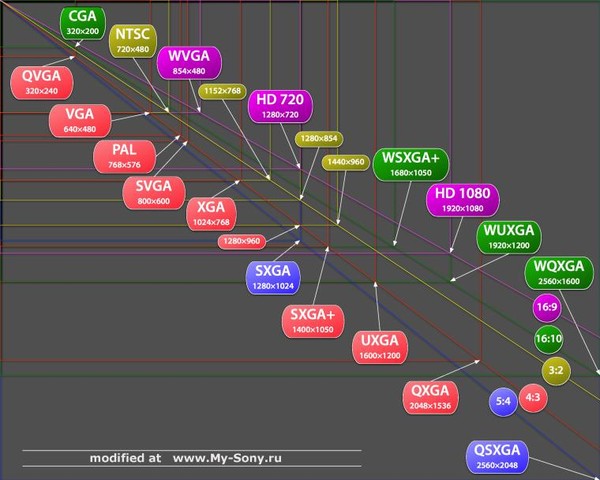This screenshot has width=600, height=480.
Task: Click the green CGA 320×200 label
Action: pyautogui.click(x=83, y=23)
